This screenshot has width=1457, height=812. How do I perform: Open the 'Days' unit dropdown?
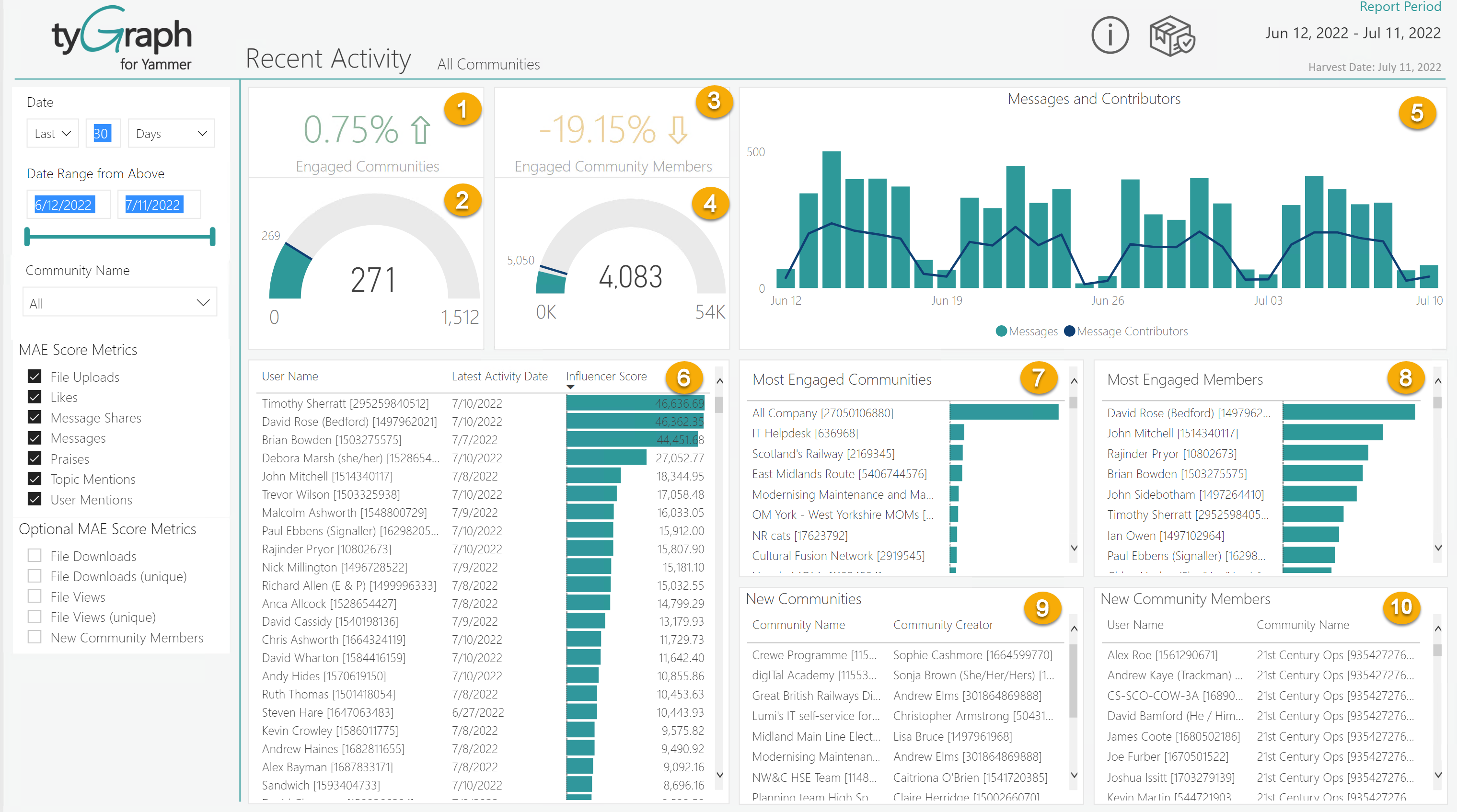171,134
